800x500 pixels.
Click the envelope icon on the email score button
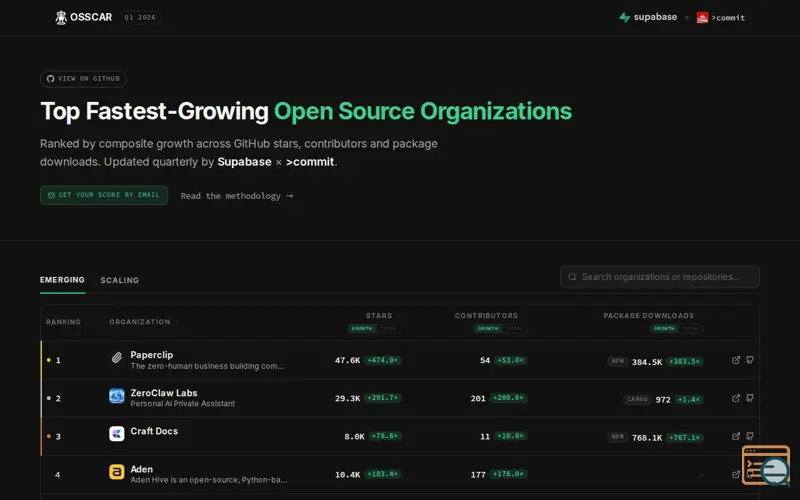[51, 195]
